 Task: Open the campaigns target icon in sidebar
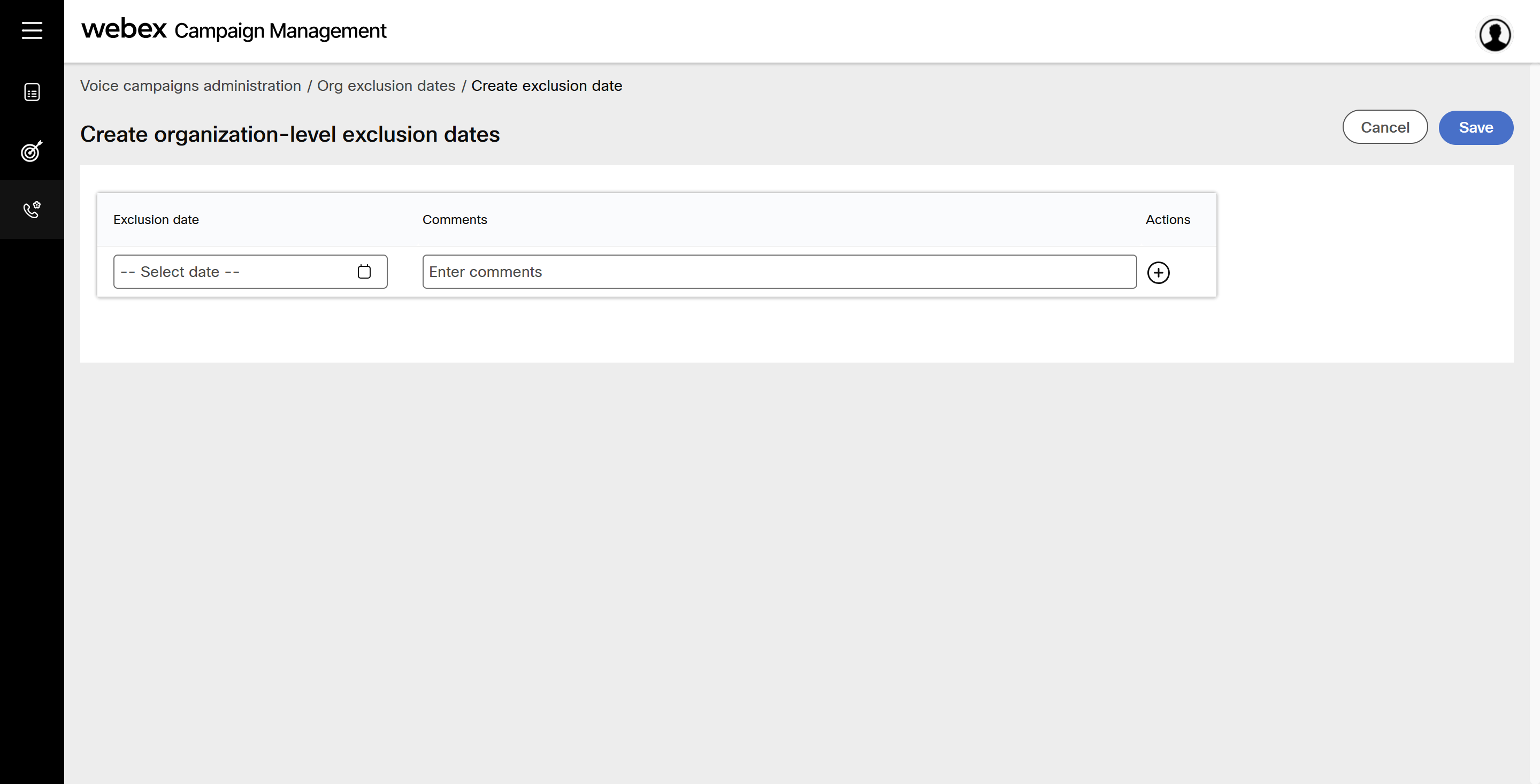(32, 151)
